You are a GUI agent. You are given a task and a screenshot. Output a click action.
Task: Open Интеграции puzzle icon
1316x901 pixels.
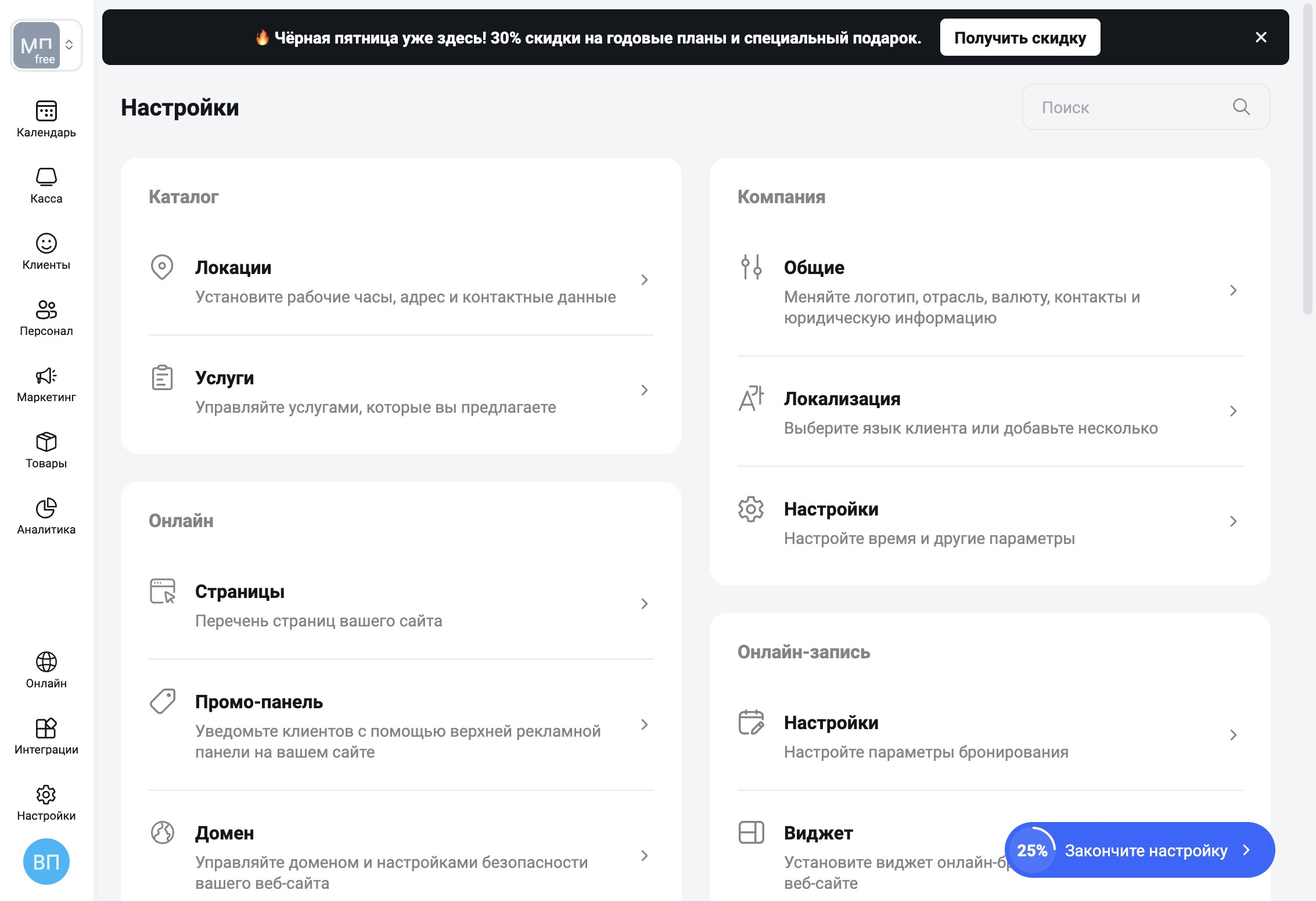46,728
